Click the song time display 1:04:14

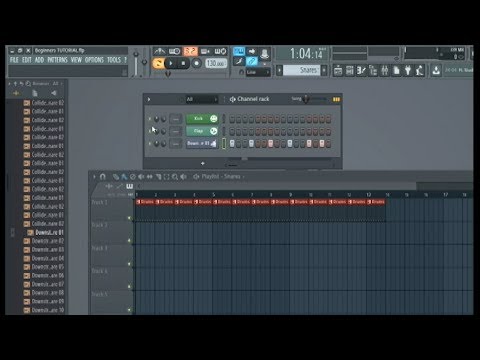click(306, 54)
